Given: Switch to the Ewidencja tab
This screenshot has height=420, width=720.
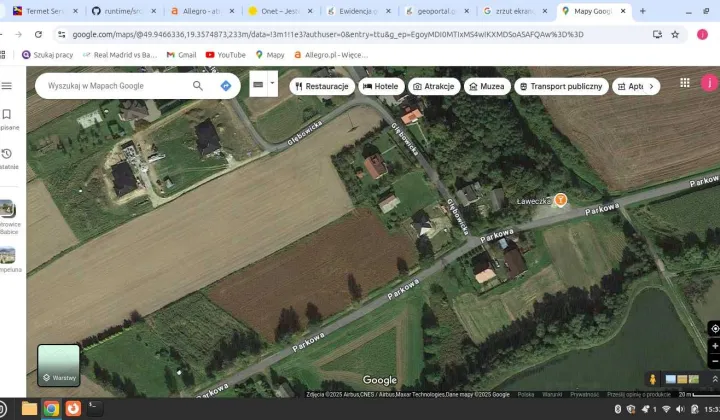Looking at the screenshot, I should tap(358, 11).
